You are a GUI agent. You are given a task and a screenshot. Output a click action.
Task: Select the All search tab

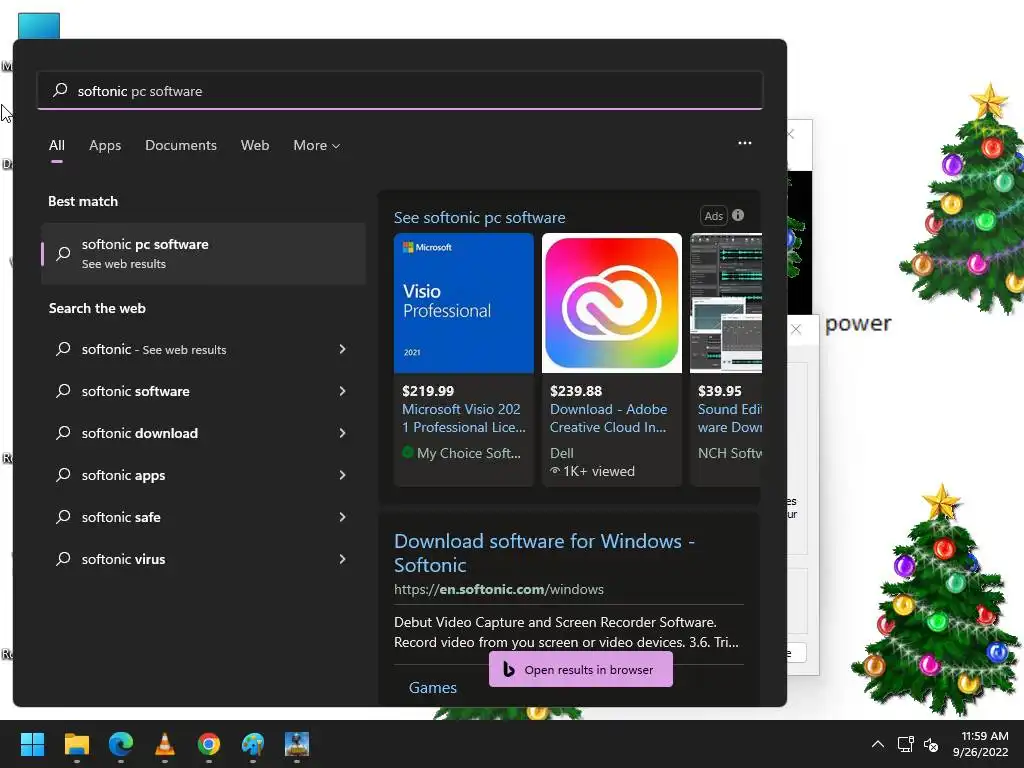[x=57, y=146]
